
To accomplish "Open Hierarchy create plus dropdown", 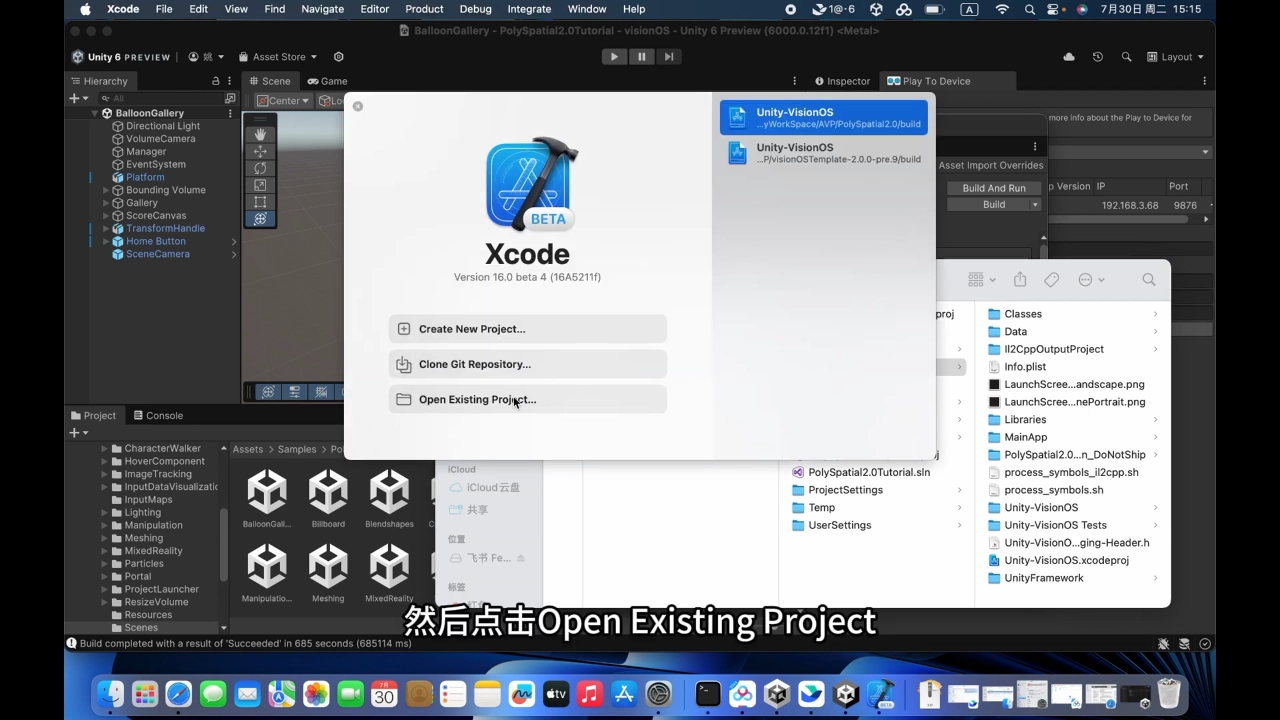I will (78, 98).
